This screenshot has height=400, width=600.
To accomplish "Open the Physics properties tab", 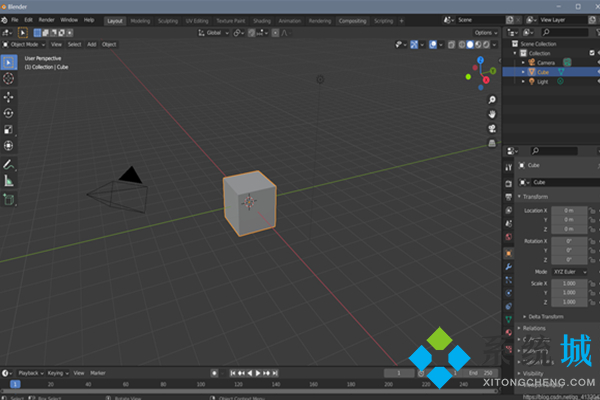I will [x=509, y=293].
